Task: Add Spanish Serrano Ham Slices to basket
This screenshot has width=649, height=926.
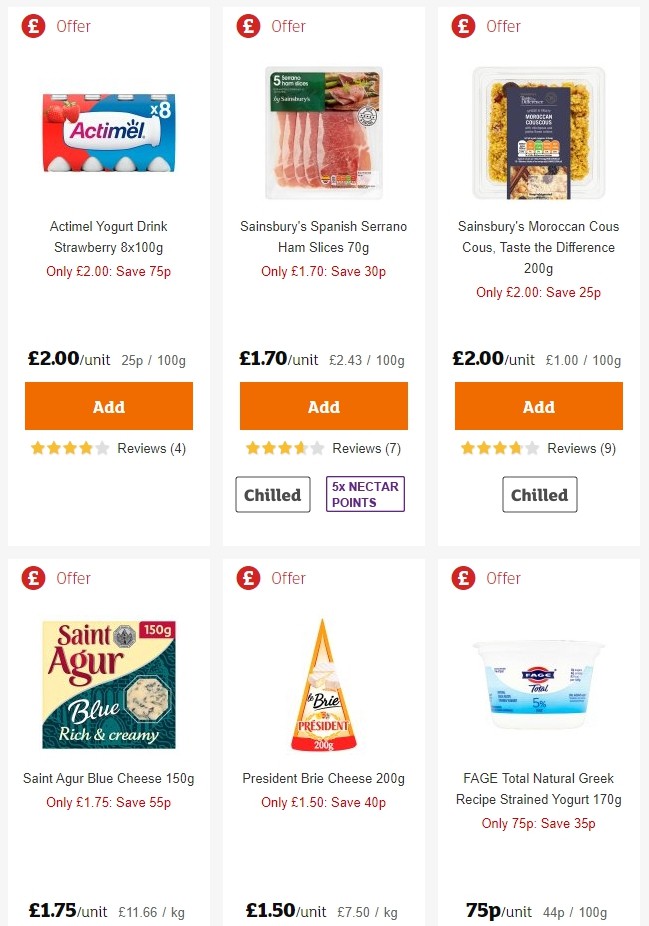Action: point(323,406)
